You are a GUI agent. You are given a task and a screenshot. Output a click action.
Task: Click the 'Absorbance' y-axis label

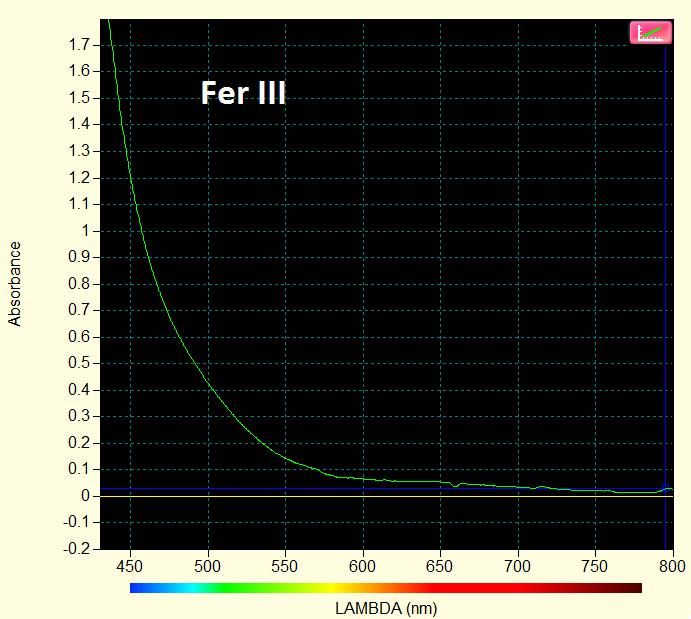pos(15,283)
